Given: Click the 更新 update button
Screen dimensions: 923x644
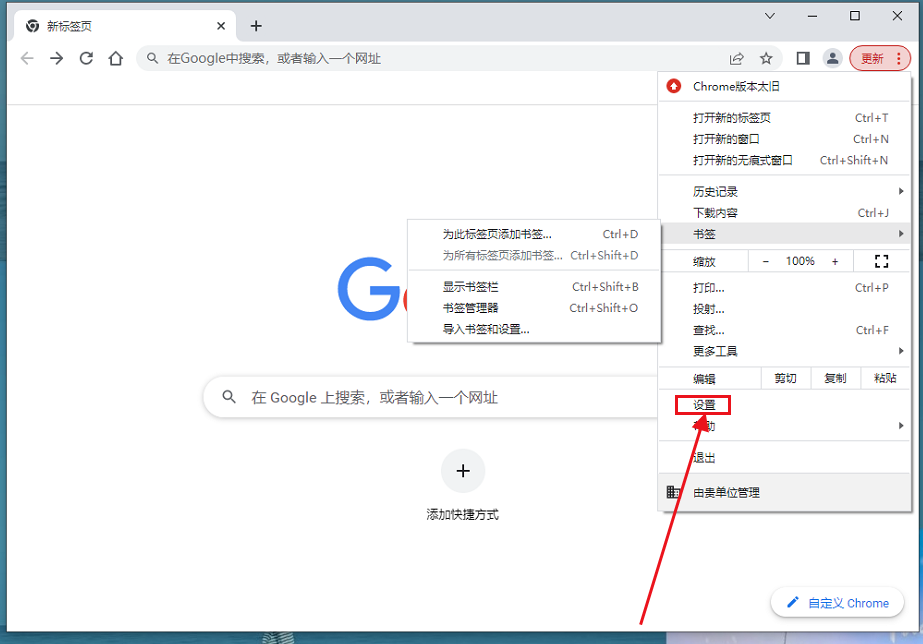Looking at the screenshot, I should pos(879,58).
